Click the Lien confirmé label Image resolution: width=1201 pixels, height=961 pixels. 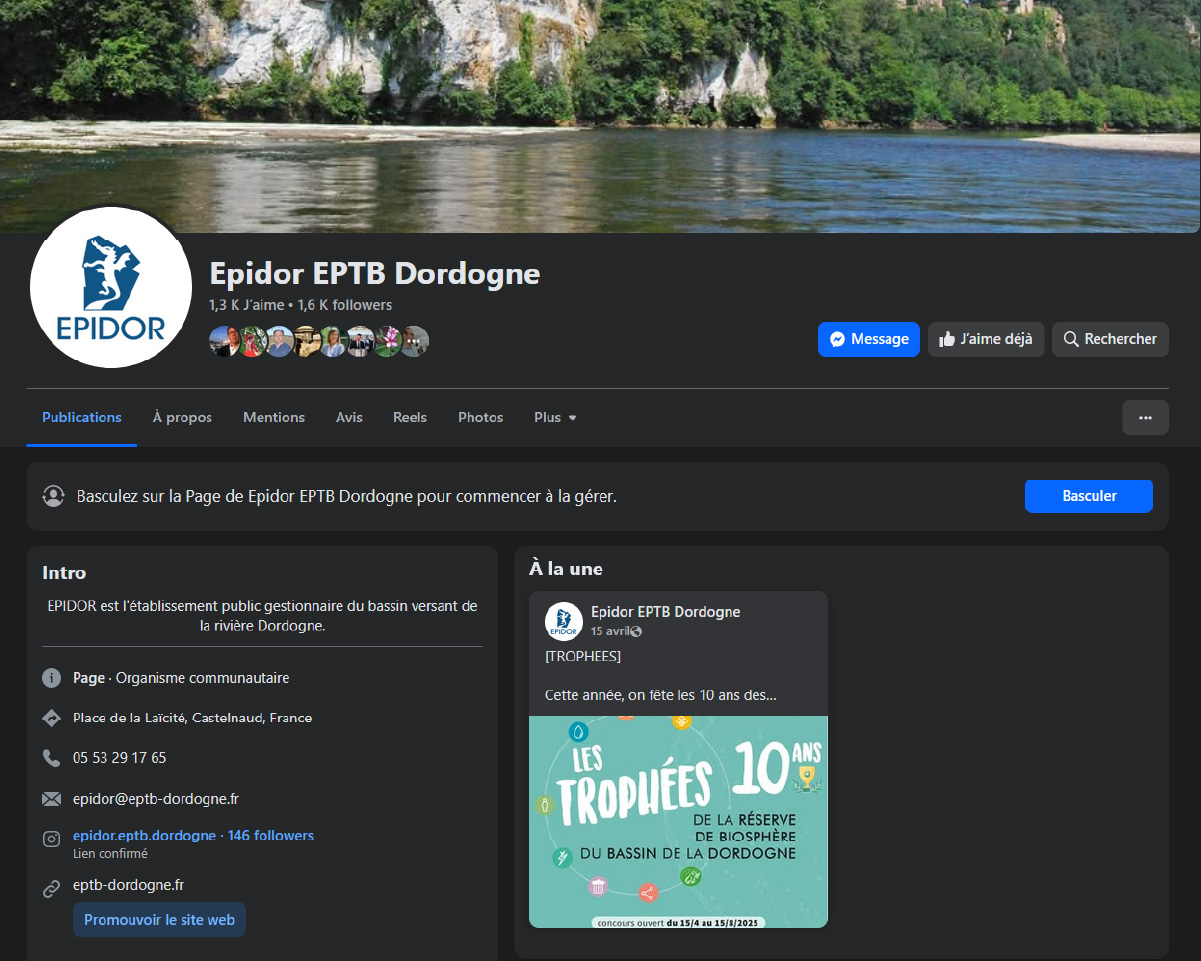[x=110, y=854]
